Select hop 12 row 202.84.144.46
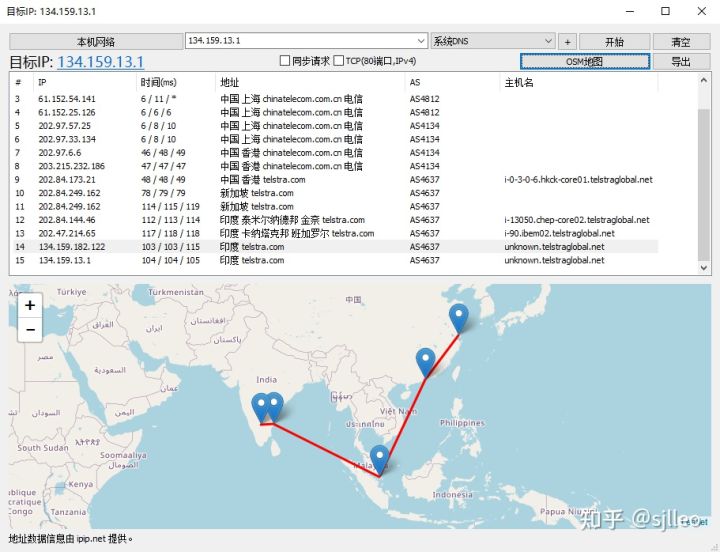The height and width of the screenshot is (552, 720). 334,220
